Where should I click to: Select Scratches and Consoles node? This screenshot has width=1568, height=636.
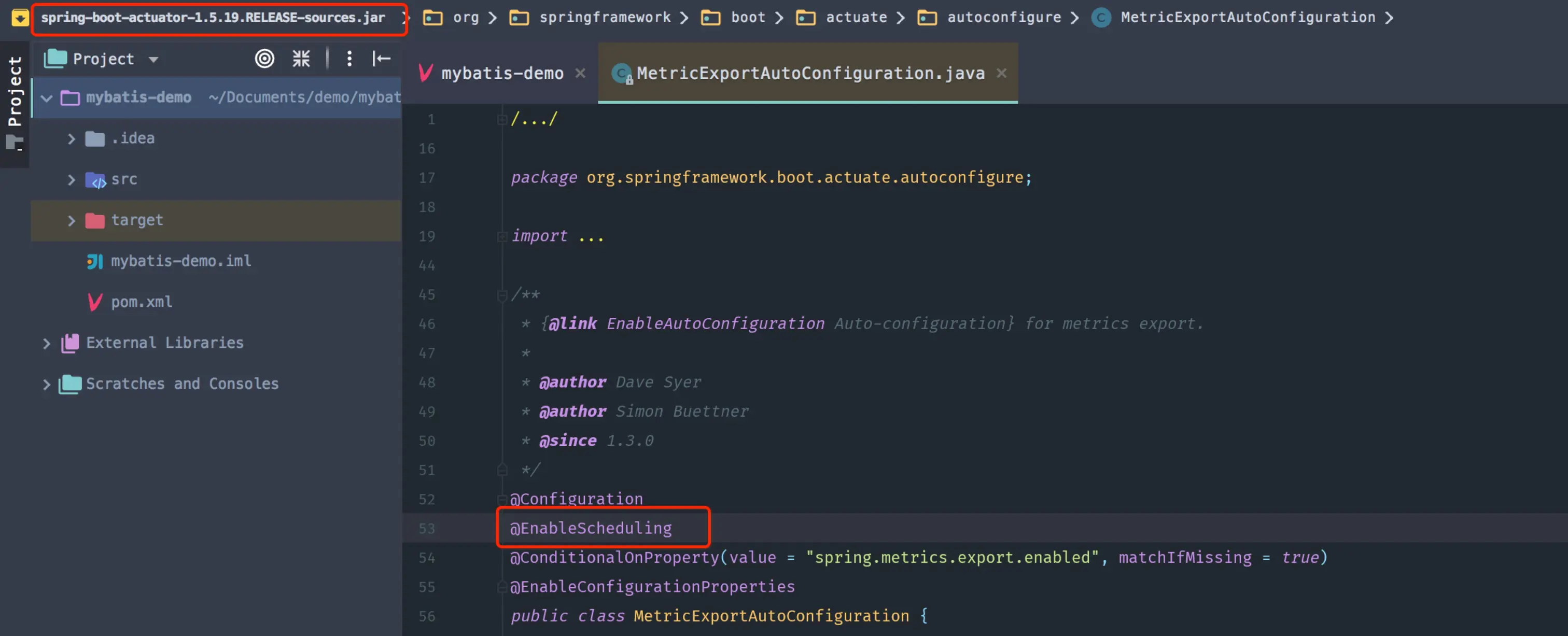pyautogui.click(x=216, y=384)
